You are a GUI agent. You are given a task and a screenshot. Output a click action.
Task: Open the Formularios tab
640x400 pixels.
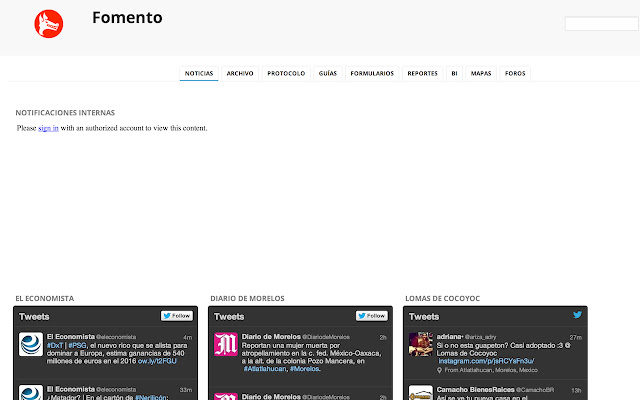pos(372,73)
